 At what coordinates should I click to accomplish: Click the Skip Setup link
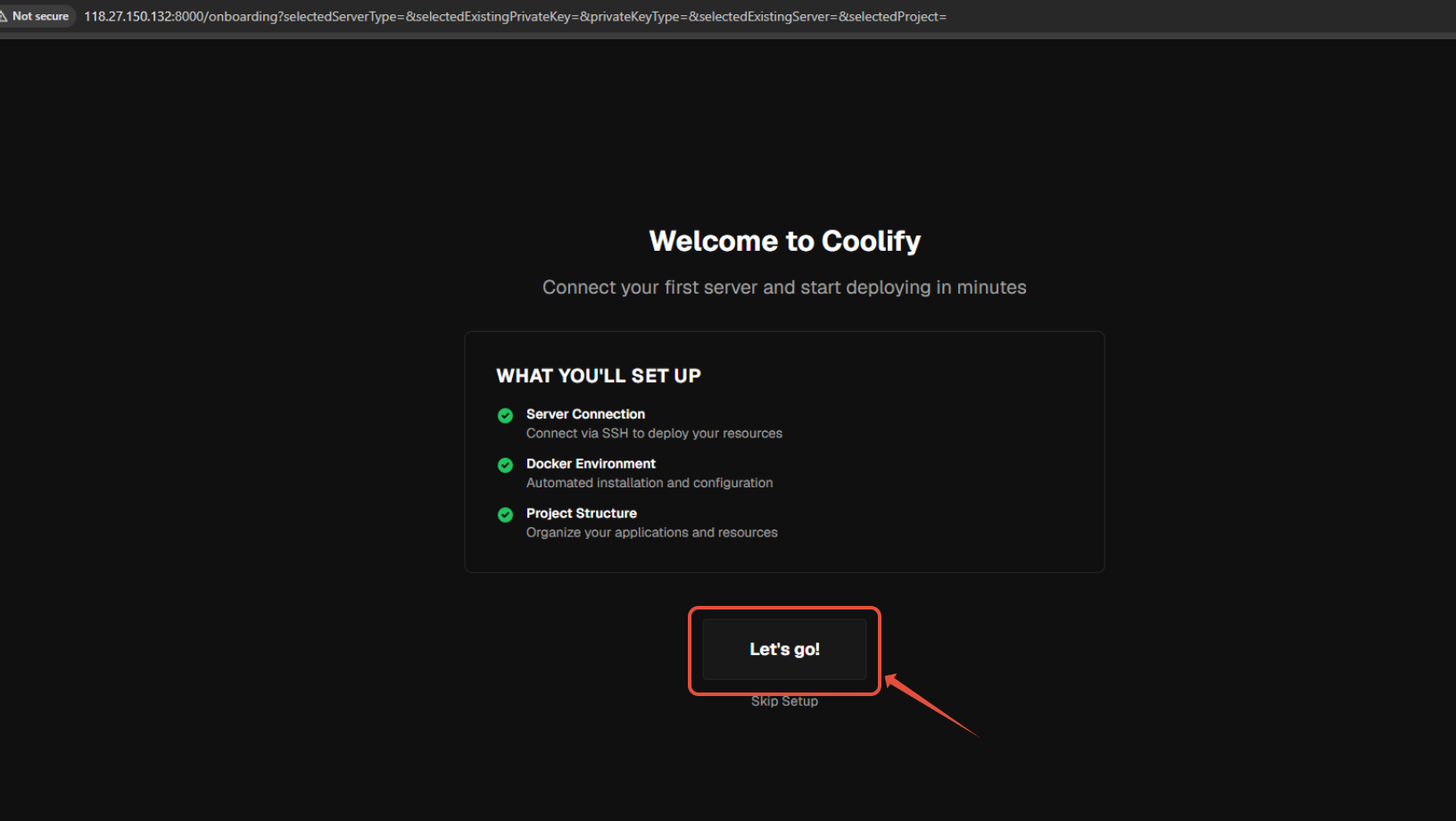point(784,701)
